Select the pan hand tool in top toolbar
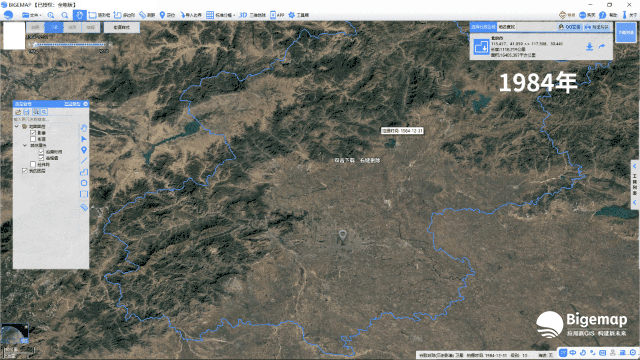Screen dimensions: 640x360 (80, 15)
